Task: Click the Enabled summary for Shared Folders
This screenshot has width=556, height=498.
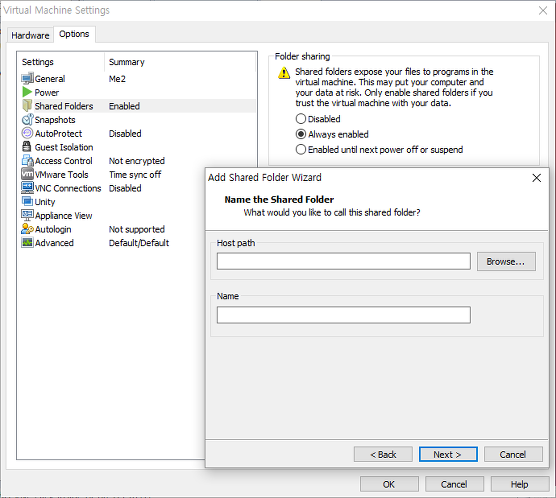Action: point(124,106)
